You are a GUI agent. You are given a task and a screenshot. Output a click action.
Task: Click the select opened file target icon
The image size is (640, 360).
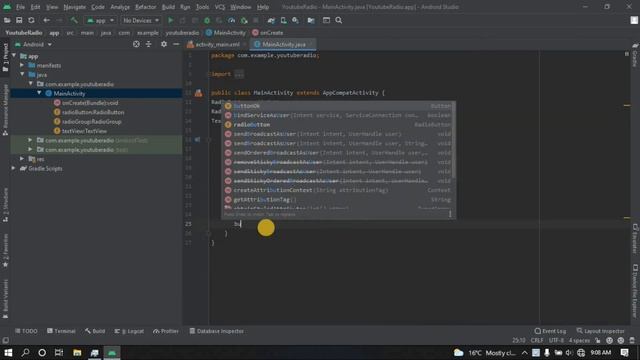136,44
